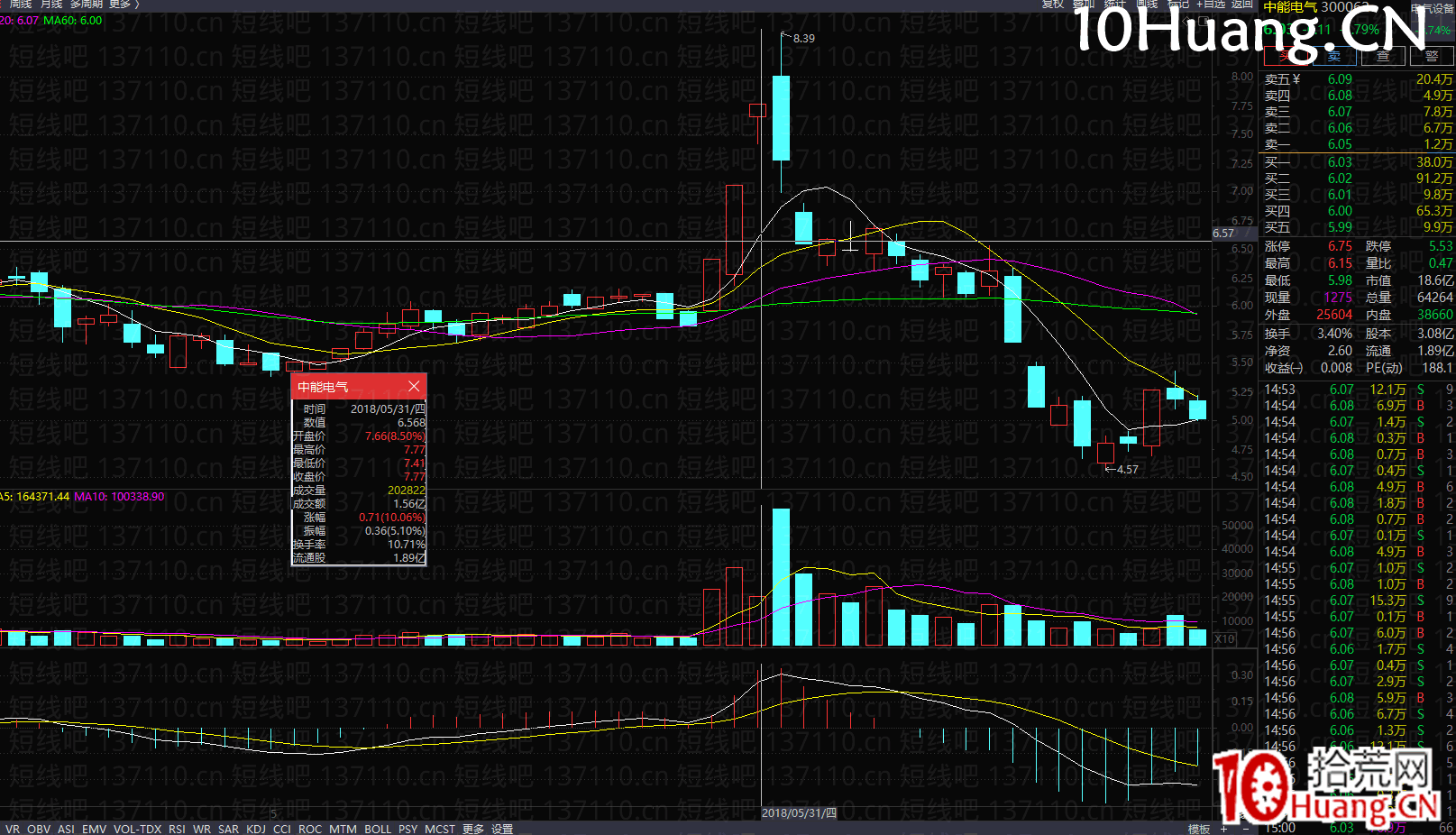Screen dimensions: 1456x835
Task: Open the 模板 template menu
Action: (1198, 829)
